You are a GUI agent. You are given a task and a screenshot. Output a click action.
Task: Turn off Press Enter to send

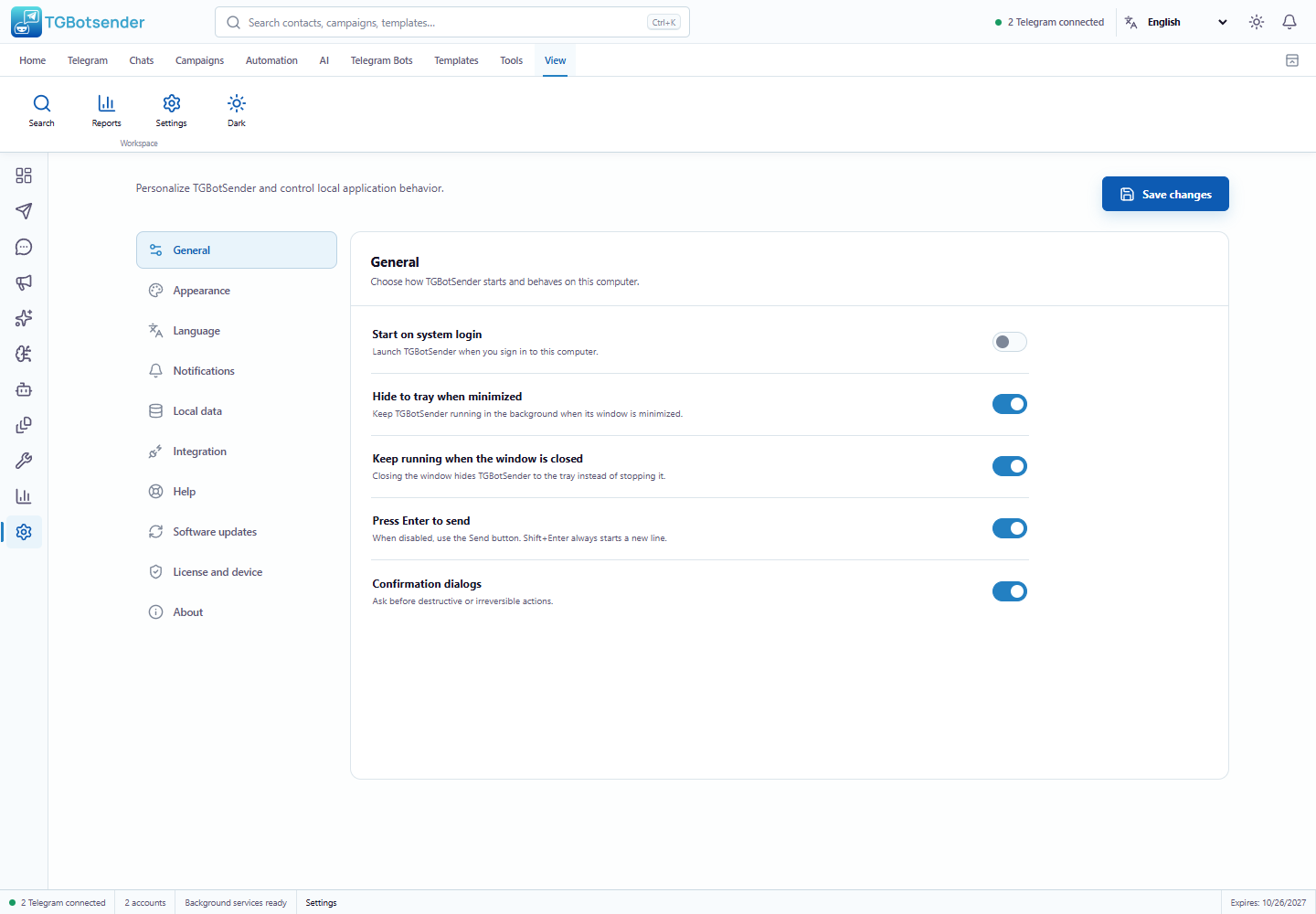tap(1010, 528)
